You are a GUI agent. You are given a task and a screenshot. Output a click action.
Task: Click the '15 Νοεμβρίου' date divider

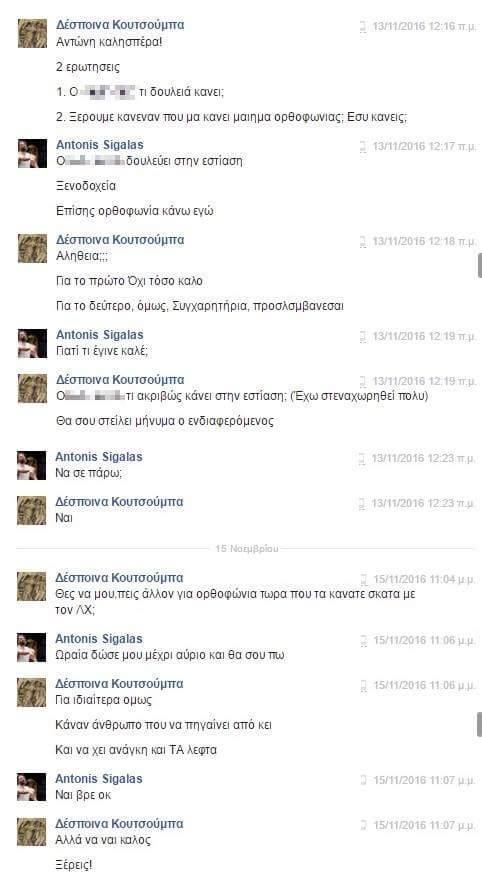[x=246, y=549]
